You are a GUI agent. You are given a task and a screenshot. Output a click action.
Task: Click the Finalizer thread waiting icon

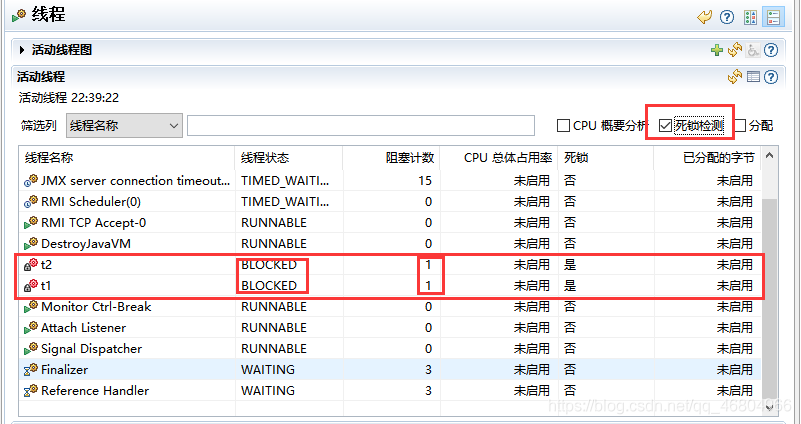pyautogui.click(x=31, y=369)
